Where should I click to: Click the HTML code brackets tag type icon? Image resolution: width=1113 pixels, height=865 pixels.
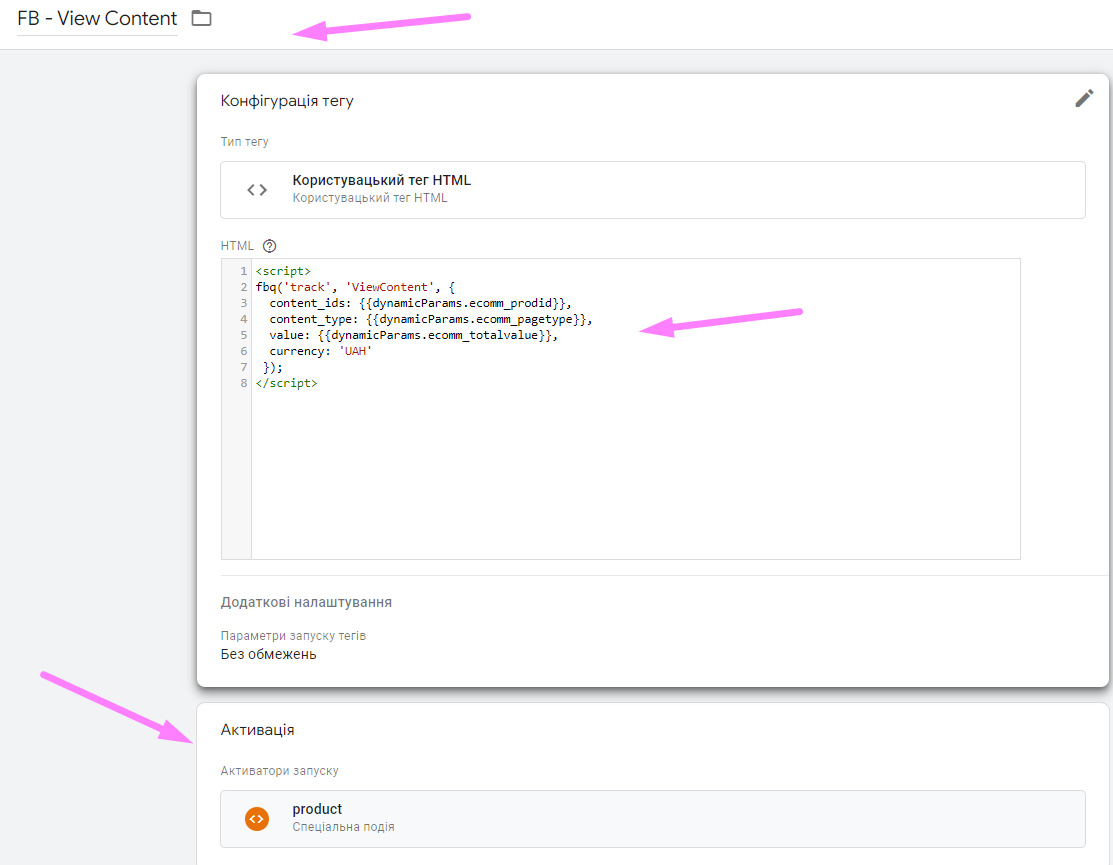click(x=257, y=190)
